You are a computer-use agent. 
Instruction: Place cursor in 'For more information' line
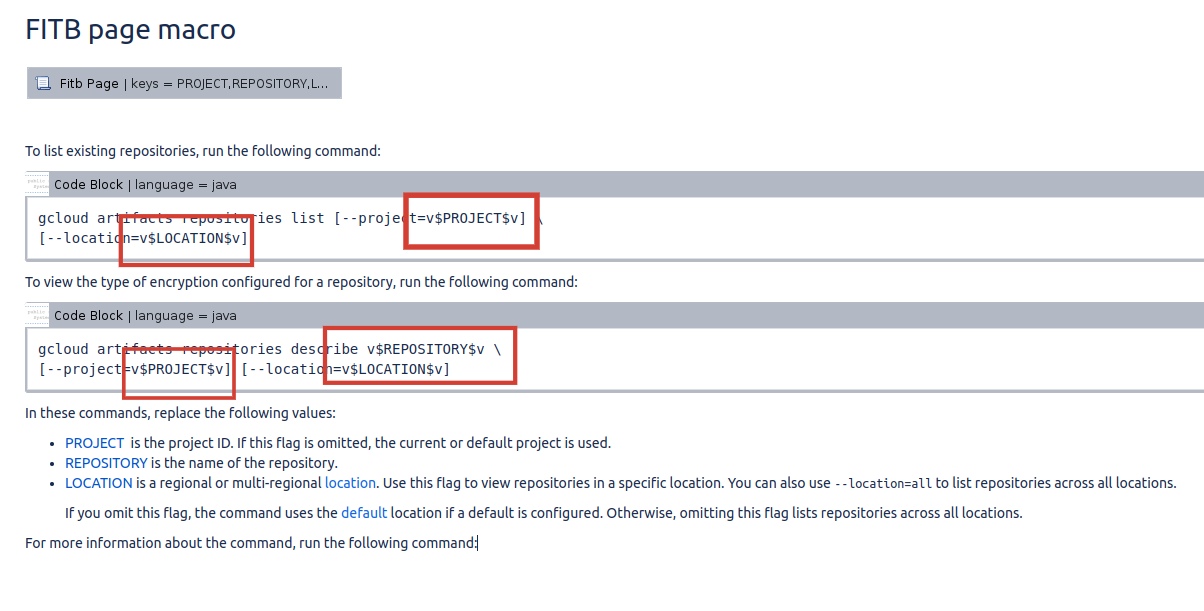point(250,543)
